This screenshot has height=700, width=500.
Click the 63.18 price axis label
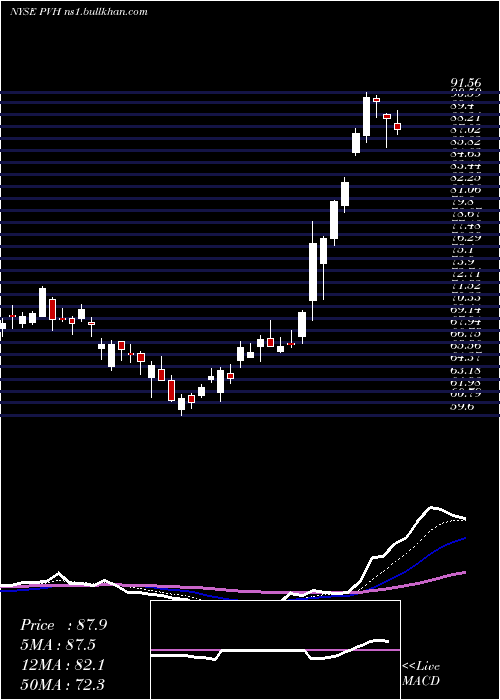(466, 370)
